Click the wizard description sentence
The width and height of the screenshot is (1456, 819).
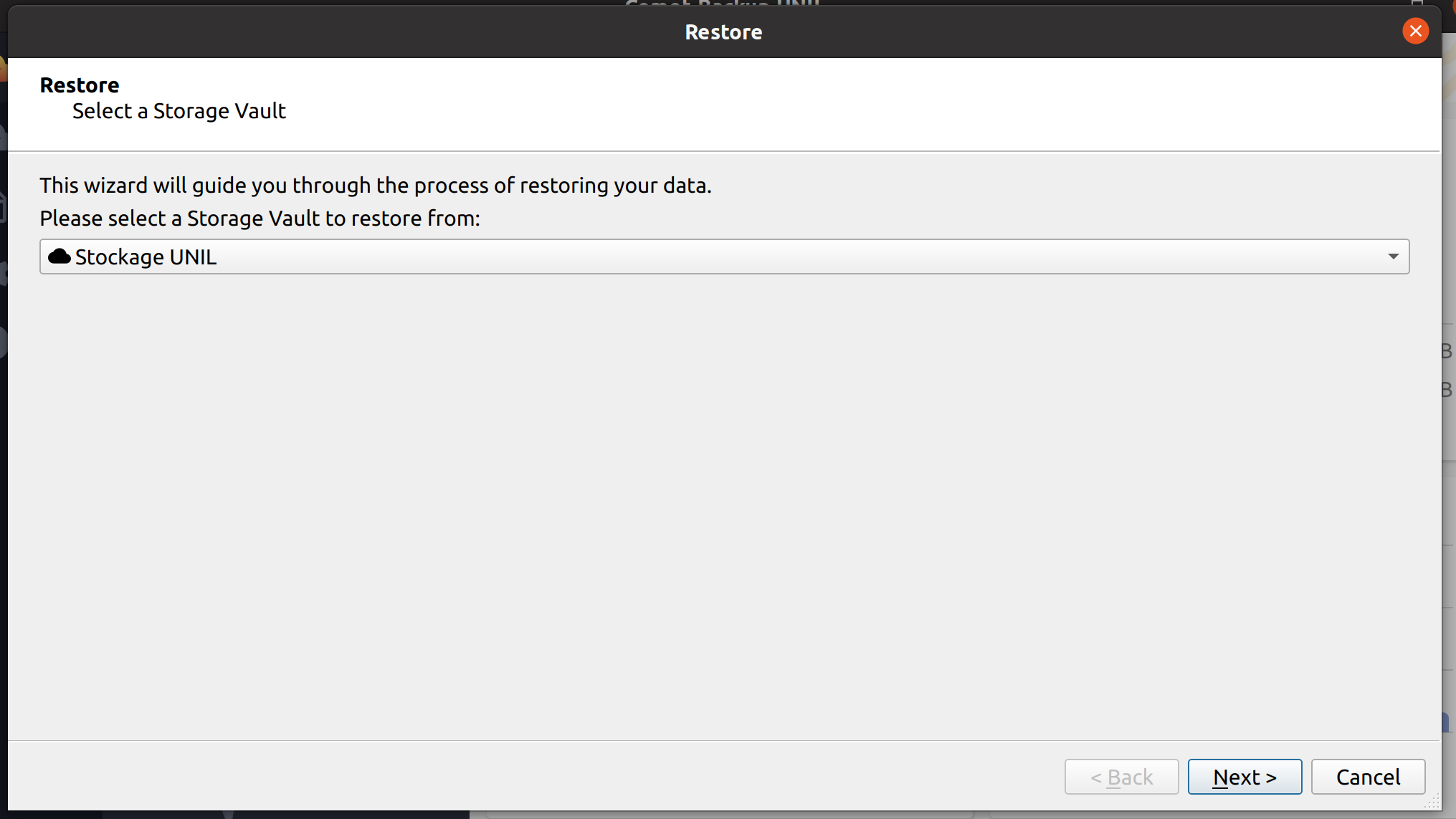[x=376, y=186]
